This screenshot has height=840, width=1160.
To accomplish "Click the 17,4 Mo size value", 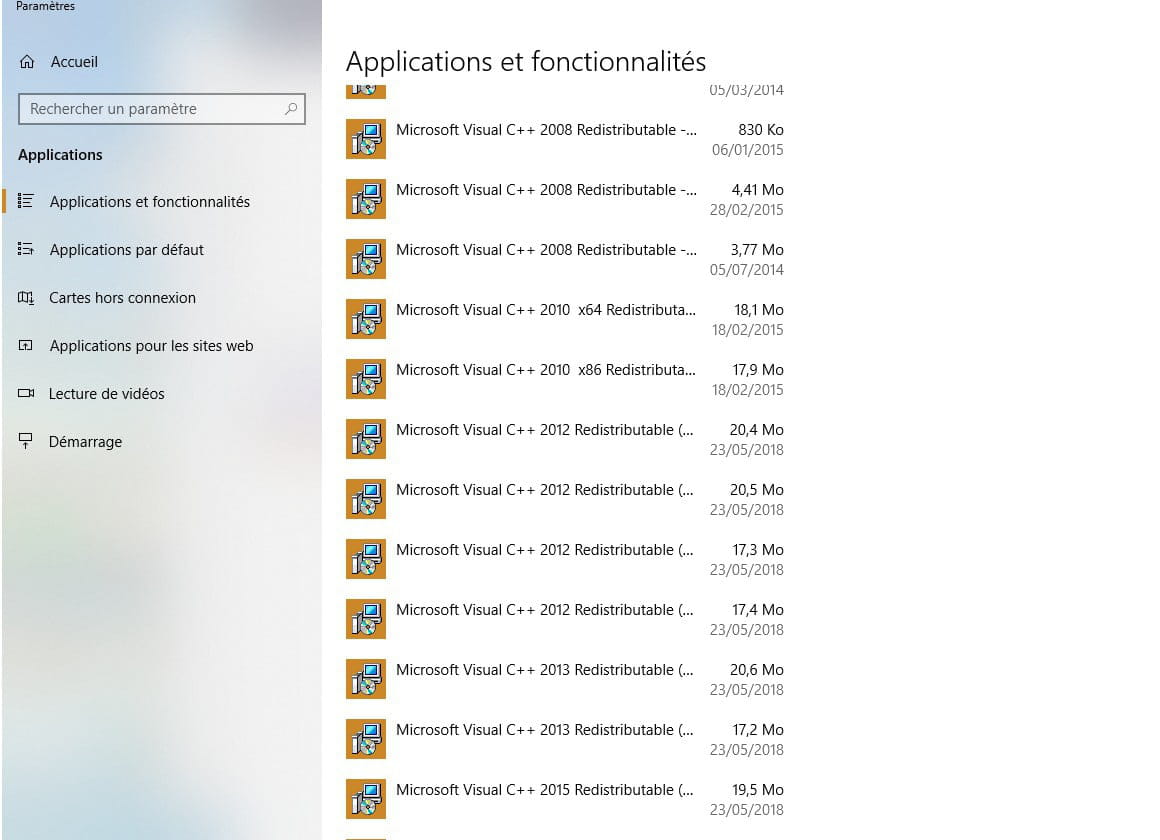I will (758, 609).
